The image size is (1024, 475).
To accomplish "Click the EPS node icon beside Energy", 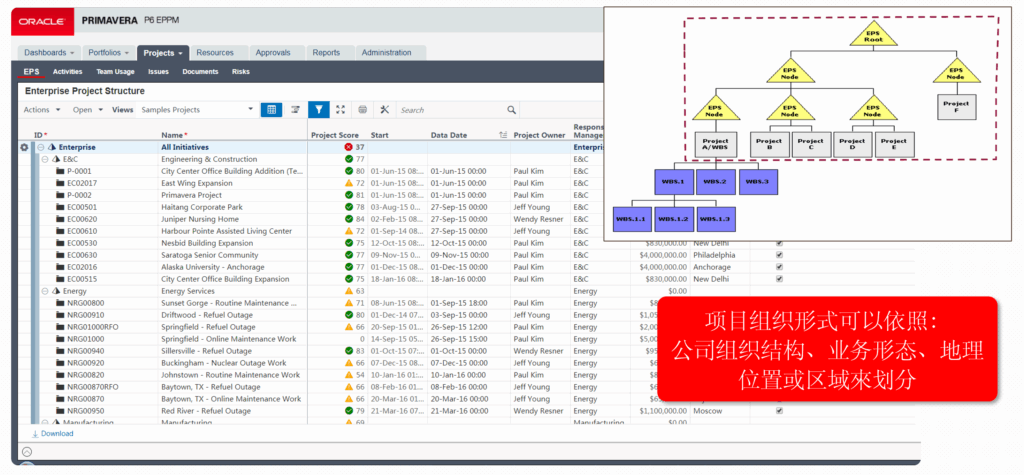I will click(x=56, y=291).
